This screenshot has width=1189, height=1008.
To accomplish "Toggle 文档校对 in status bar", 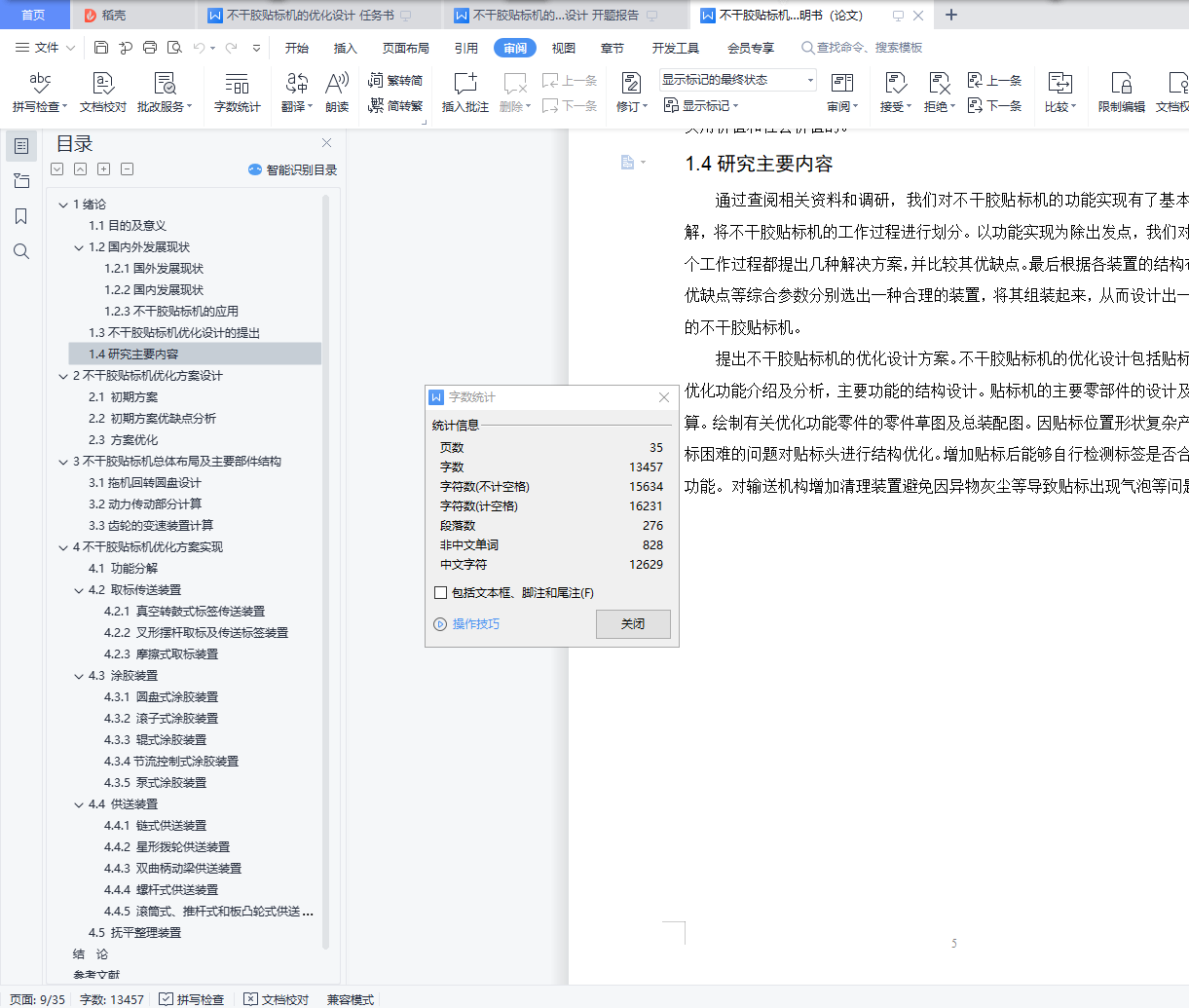I will [277, 999].
